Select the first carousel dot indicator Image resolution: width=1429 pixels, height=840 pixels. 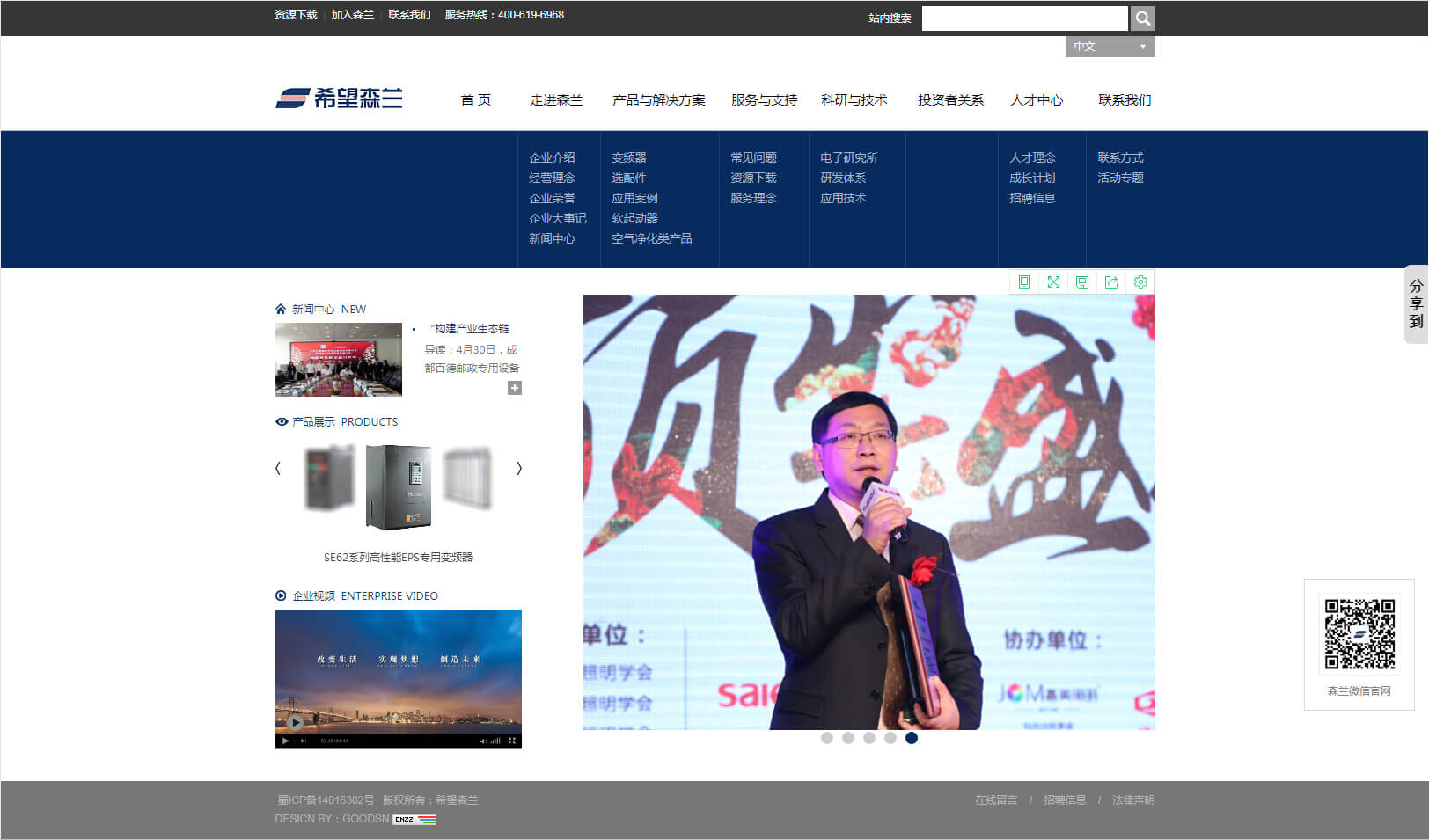[827, 738]
